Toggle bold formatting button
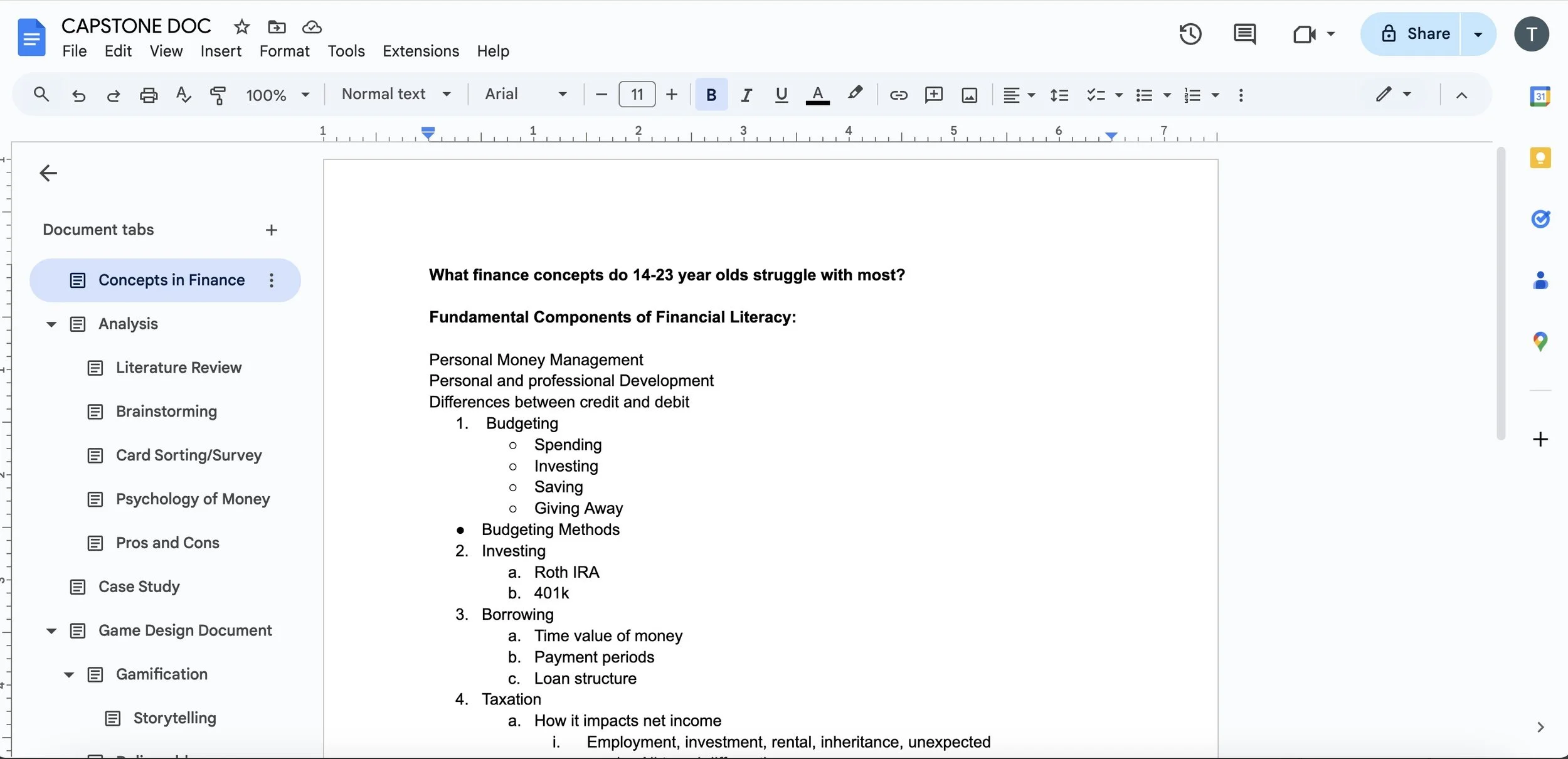 [x=711, y=95]
